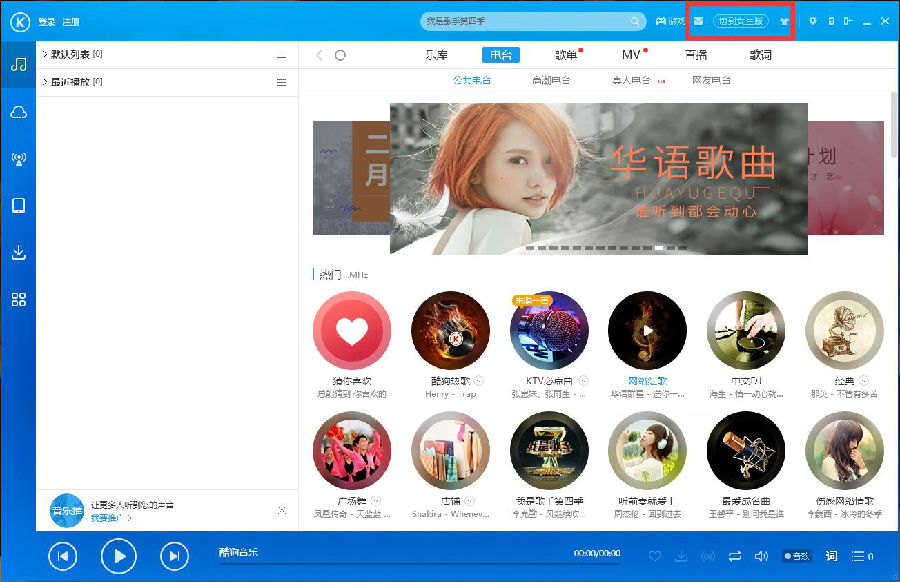Open the applications grid icon in sidebar
The height and width of the screenshot is (582, 900).
click(x=18, y=300)
